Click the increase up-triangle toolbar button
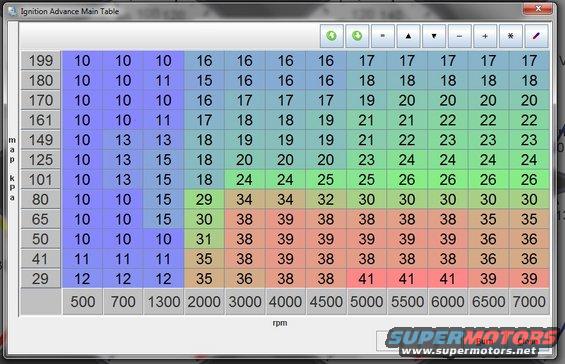The width and height of the screenshot is (565, 364). [x=408, y=36]
